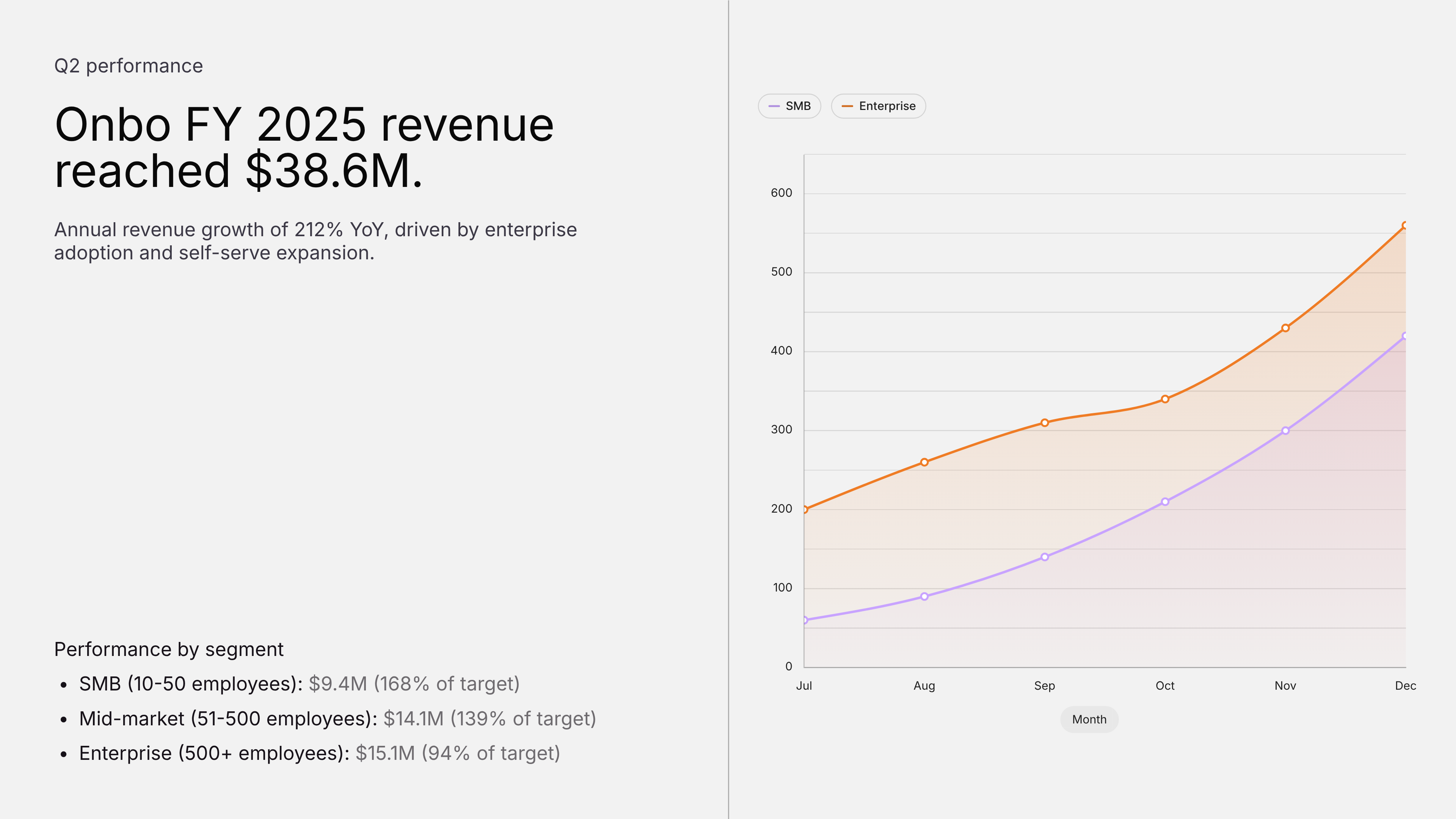Click the Q2 performance heading

point(128,66)
